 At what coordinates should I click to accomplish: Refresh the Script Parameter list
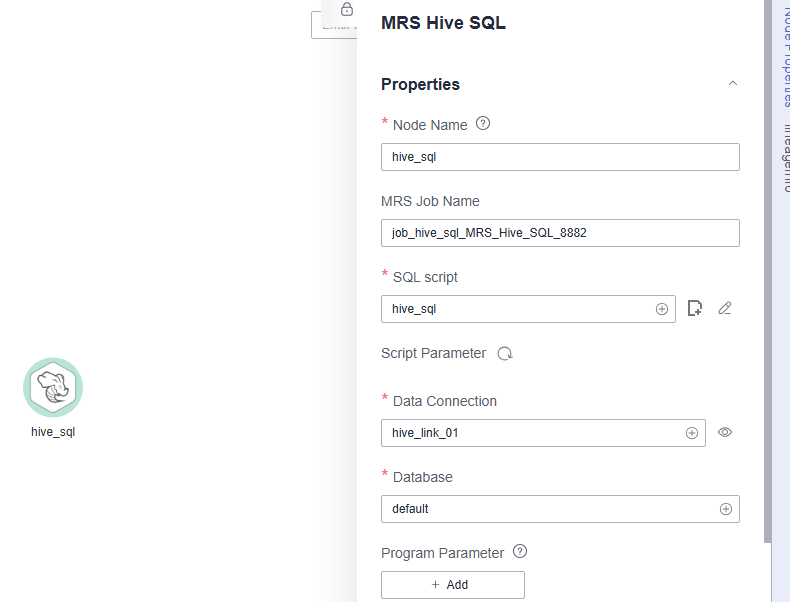tap(505, 354)
